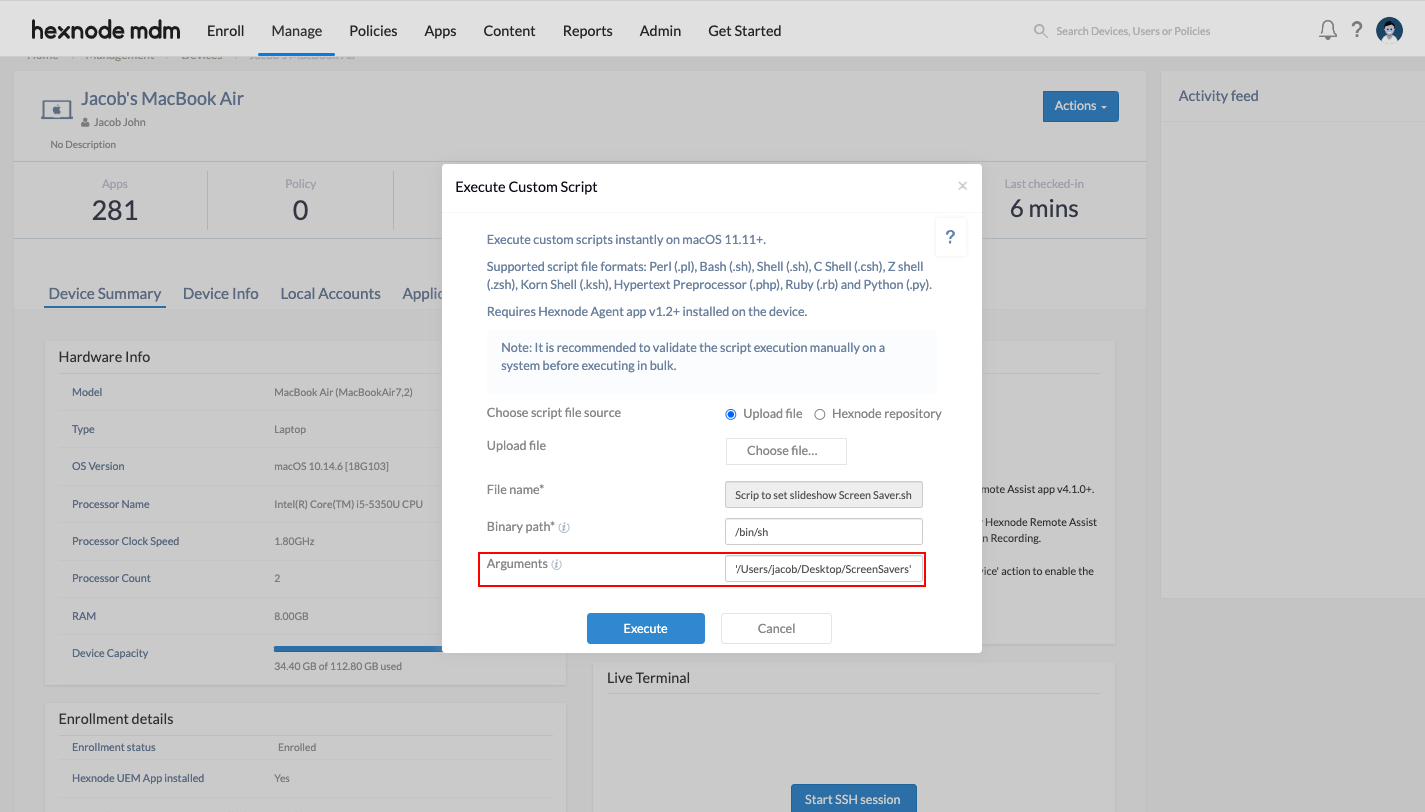This screenshot has width=1425, height=812.
Task: Click the Arguments input field
Action: click(824, 569)
